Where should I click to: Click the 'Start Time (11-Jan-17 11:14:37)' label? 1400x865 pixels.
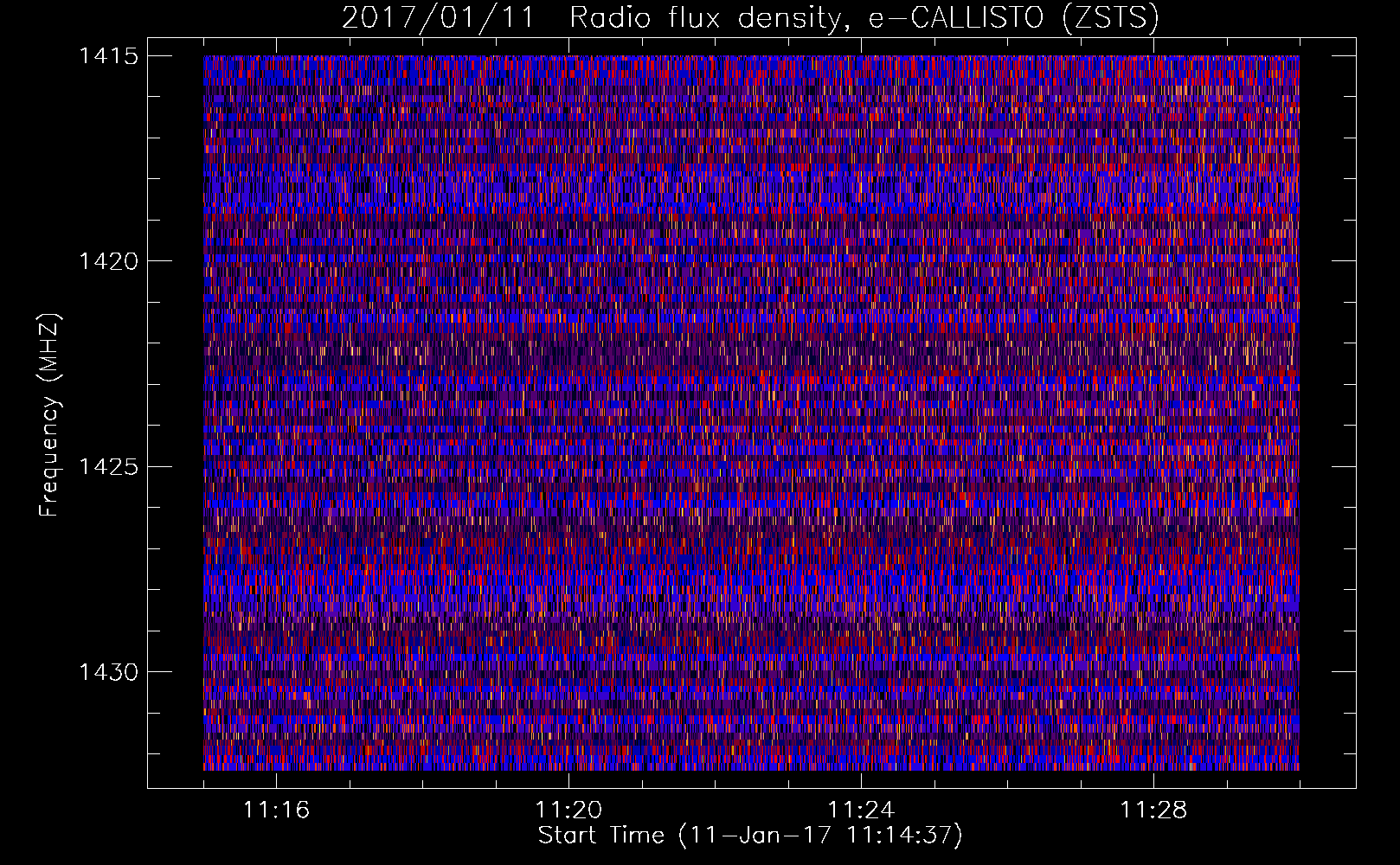point(750,836)
